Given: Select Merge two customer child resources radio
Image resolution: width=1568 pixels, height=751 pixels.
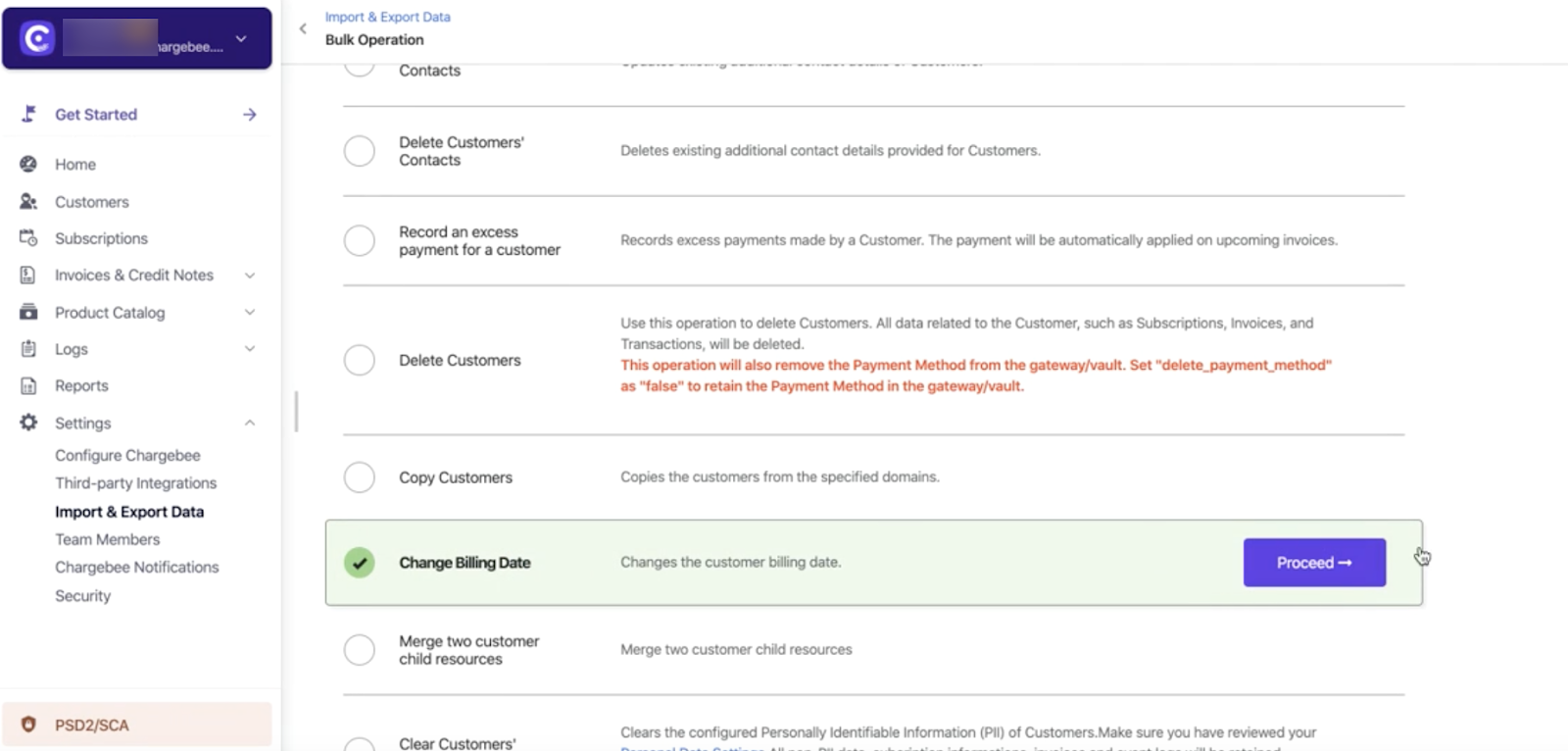Looking at the screenshot, I should tap(360, 650).
